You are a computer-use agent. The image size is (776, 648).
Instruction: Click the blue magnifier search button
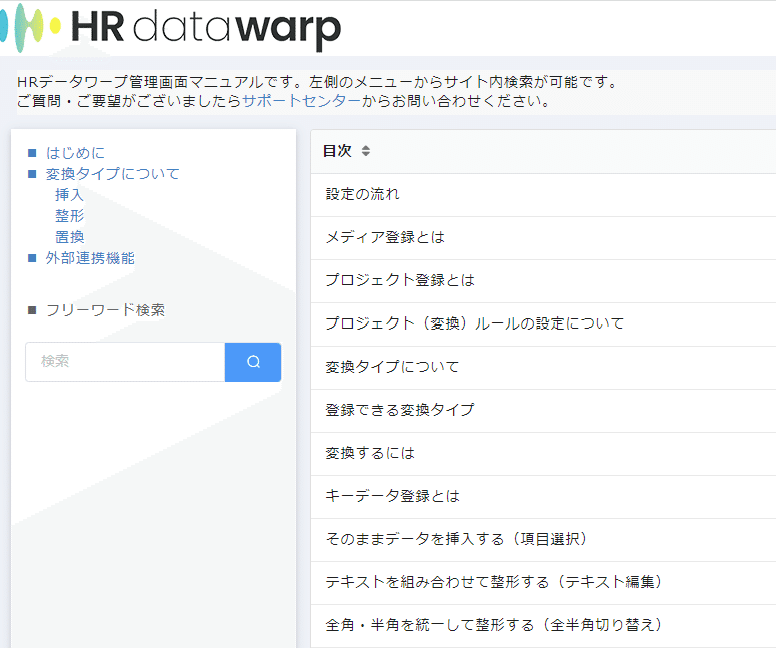(253, 362)
